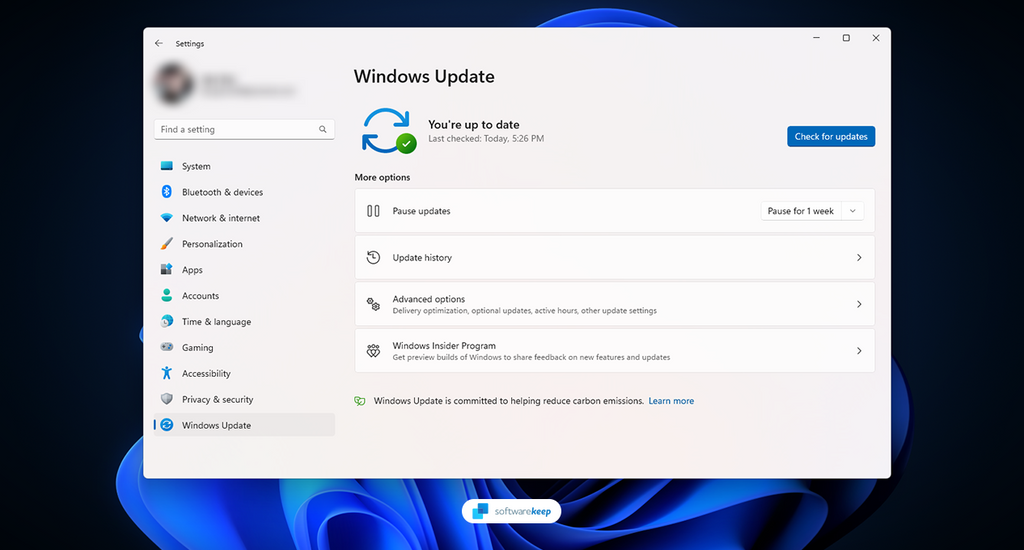Click the pause icon beside Pause updates

click(x=373, y=211)
